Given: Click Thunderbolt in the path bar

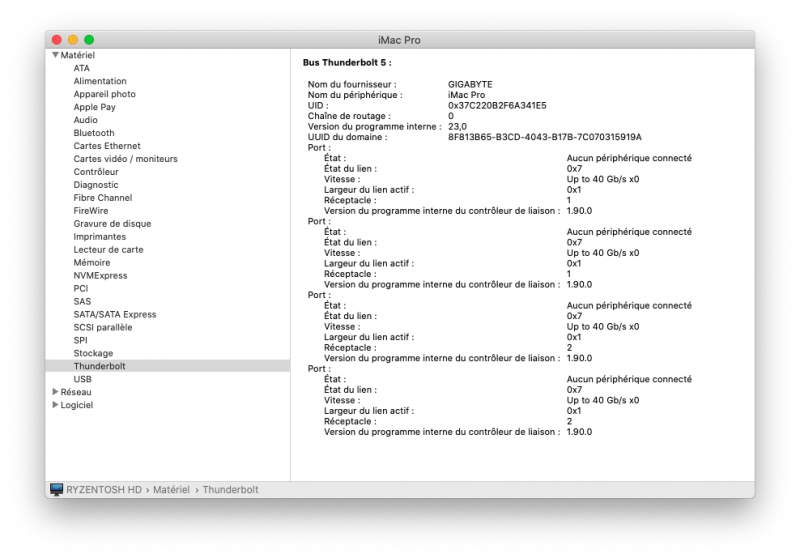Looking at the screenshot, I should click(x=231, y=490).
